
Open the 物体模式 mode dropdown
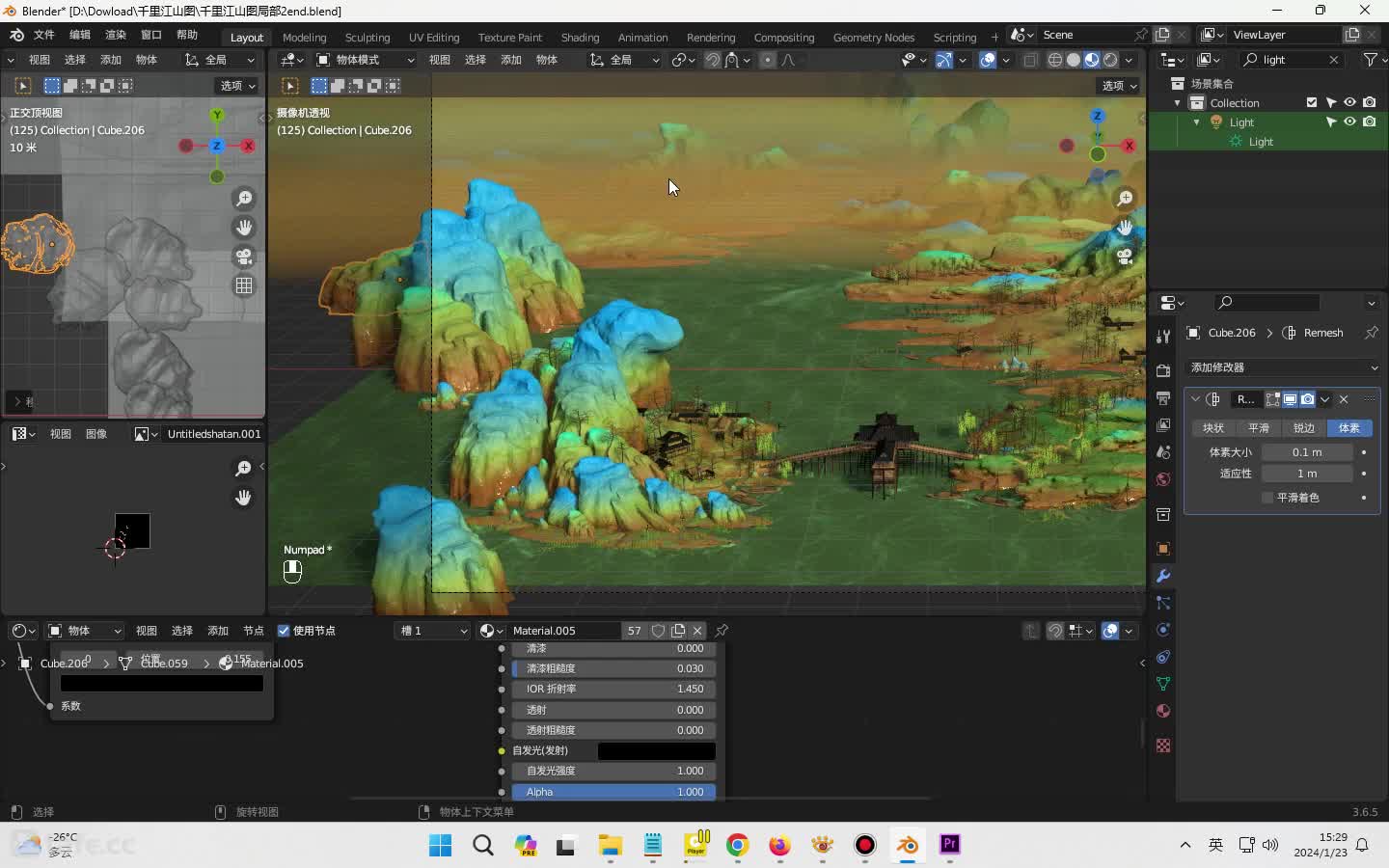[x=366, y=60]
